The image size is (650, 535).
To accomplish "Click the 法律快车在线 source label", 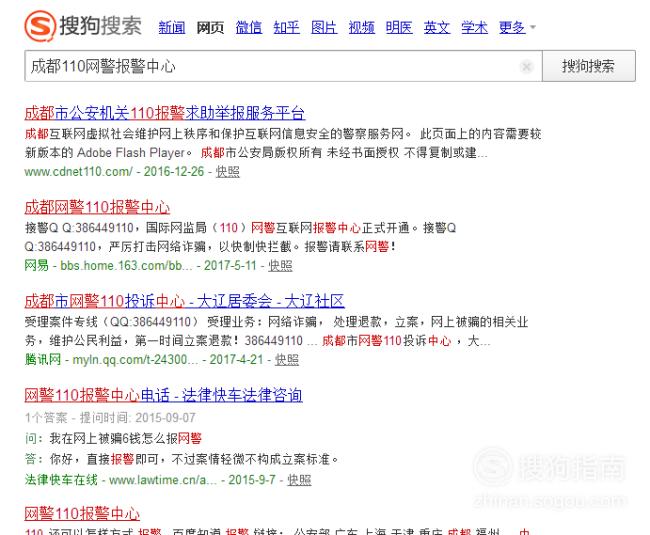I will tap(61, 480).
